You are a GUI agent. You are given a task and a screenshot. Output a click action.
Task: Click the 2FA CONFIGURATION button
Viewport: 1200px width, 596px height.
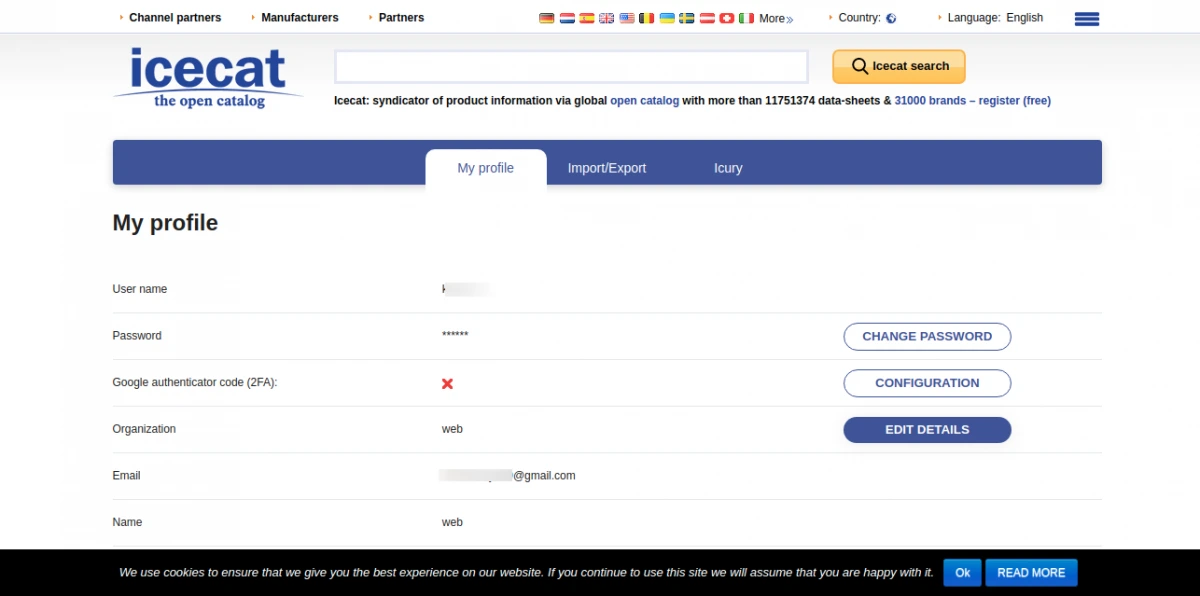(927, 383)
